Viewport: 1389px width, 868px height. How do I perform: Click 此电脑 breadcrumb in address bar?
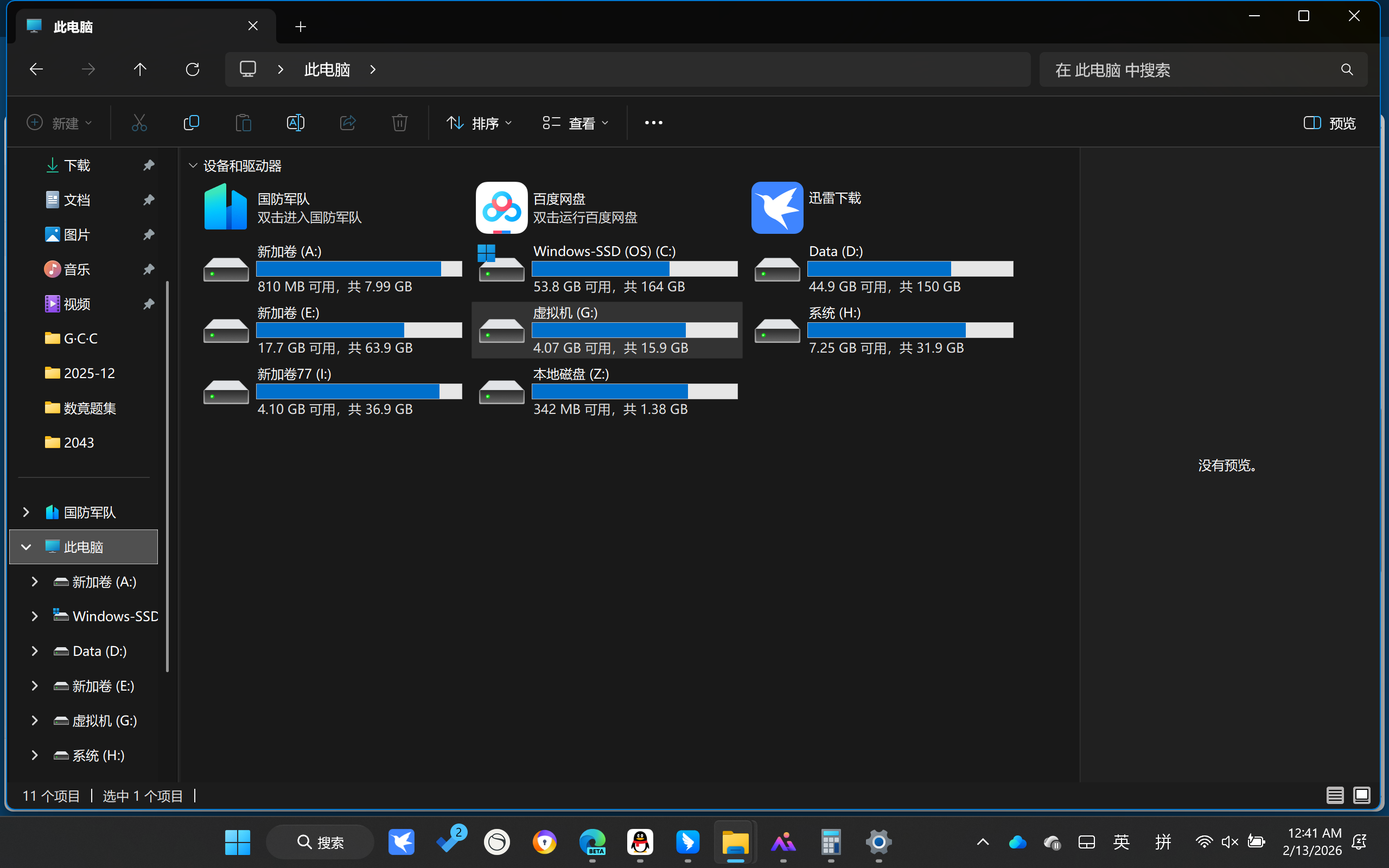point(327,69)
